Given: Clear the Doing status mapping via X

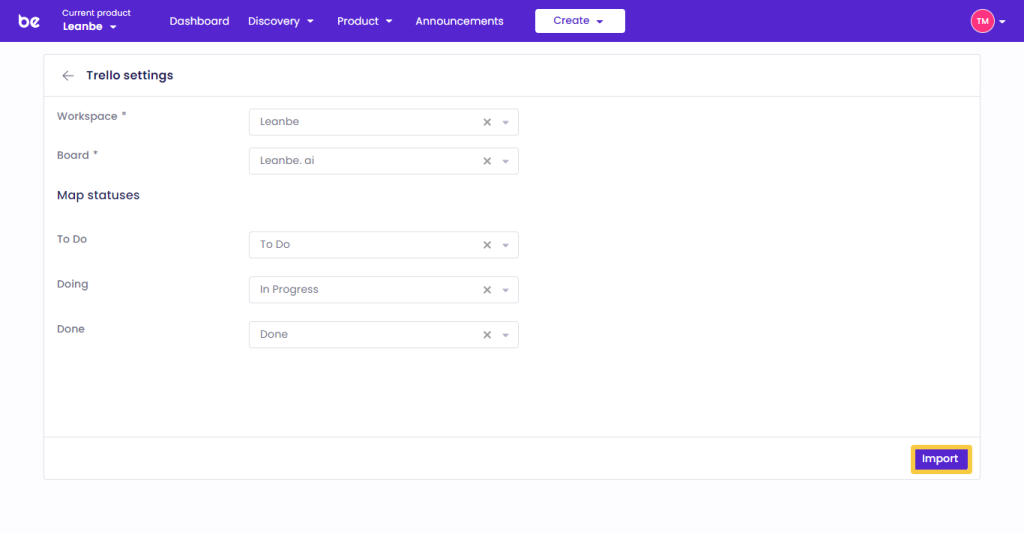Looking at the screenshot, I should point(487,290).
